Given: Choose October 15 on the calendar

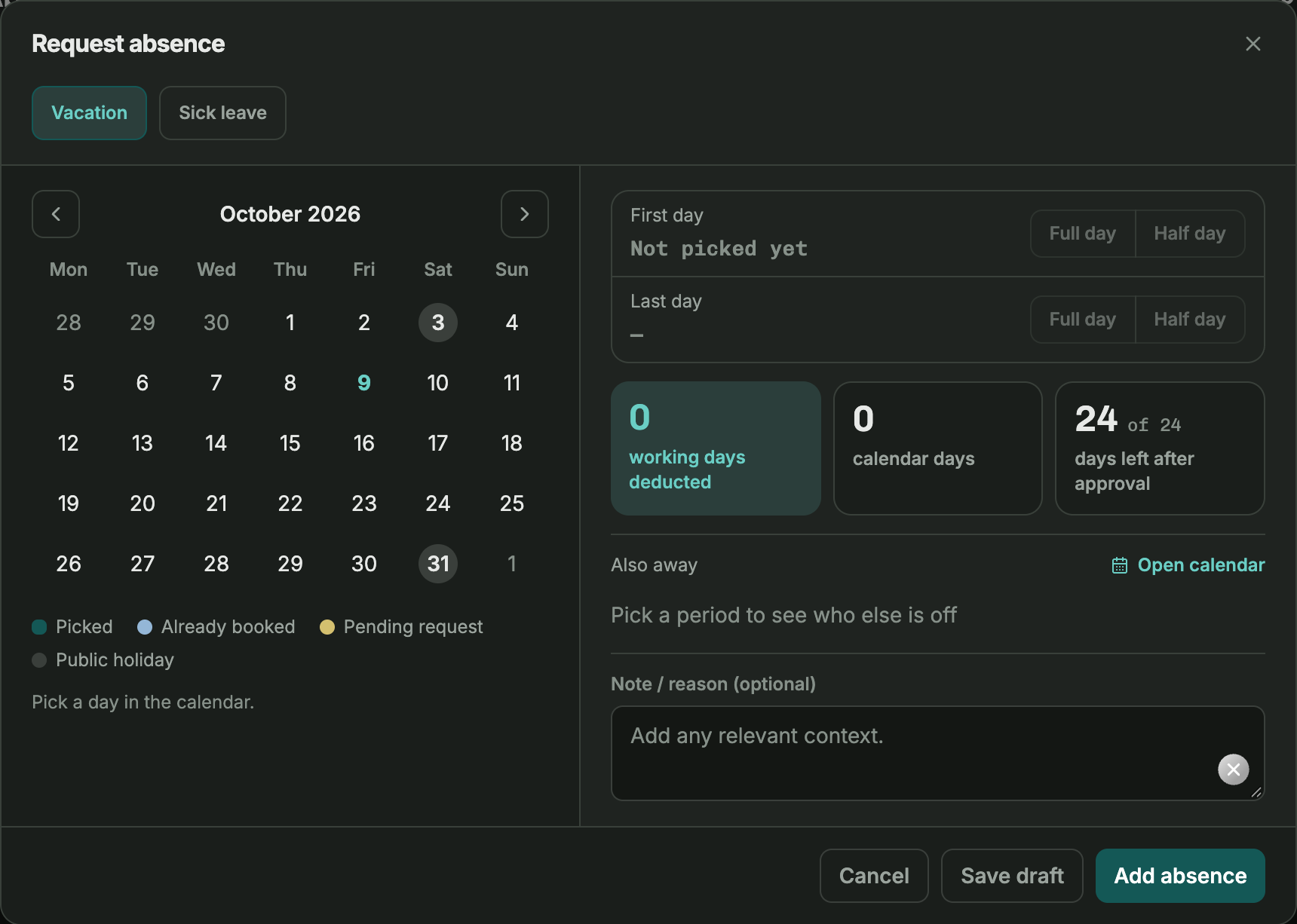Looking at the screenshot, I should [x=290, y=443].
